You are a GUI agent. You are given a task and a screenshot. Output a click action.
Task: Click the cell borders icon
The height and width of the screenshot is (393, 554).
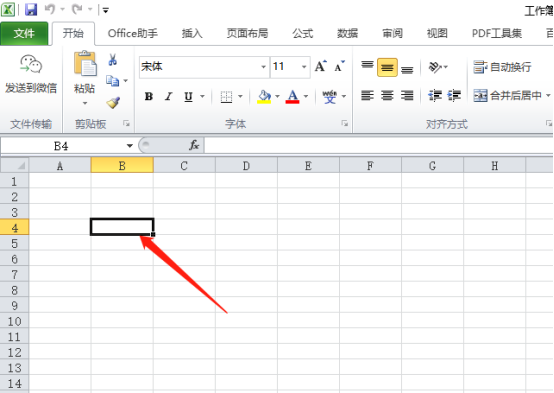[x=226, y=96]
